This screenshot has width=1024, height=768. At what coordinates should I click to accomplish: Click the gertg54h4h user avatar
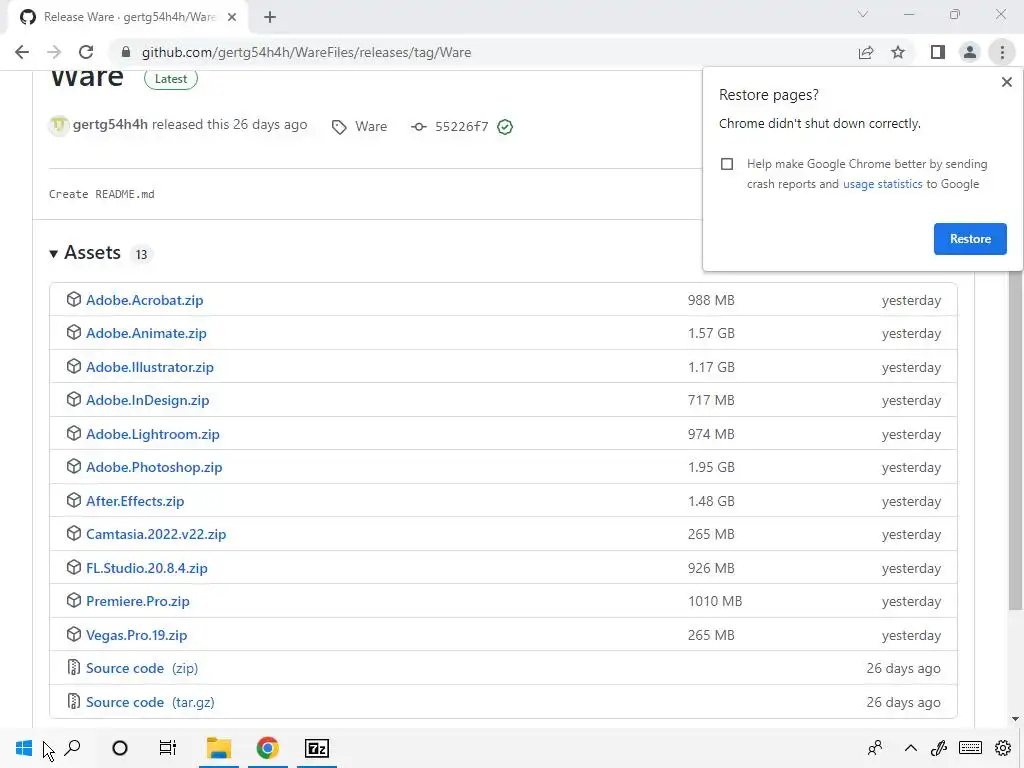59,125
